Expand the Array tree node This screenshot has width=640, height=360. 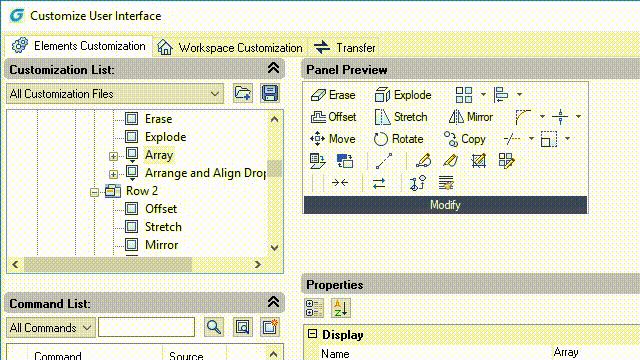113,156
